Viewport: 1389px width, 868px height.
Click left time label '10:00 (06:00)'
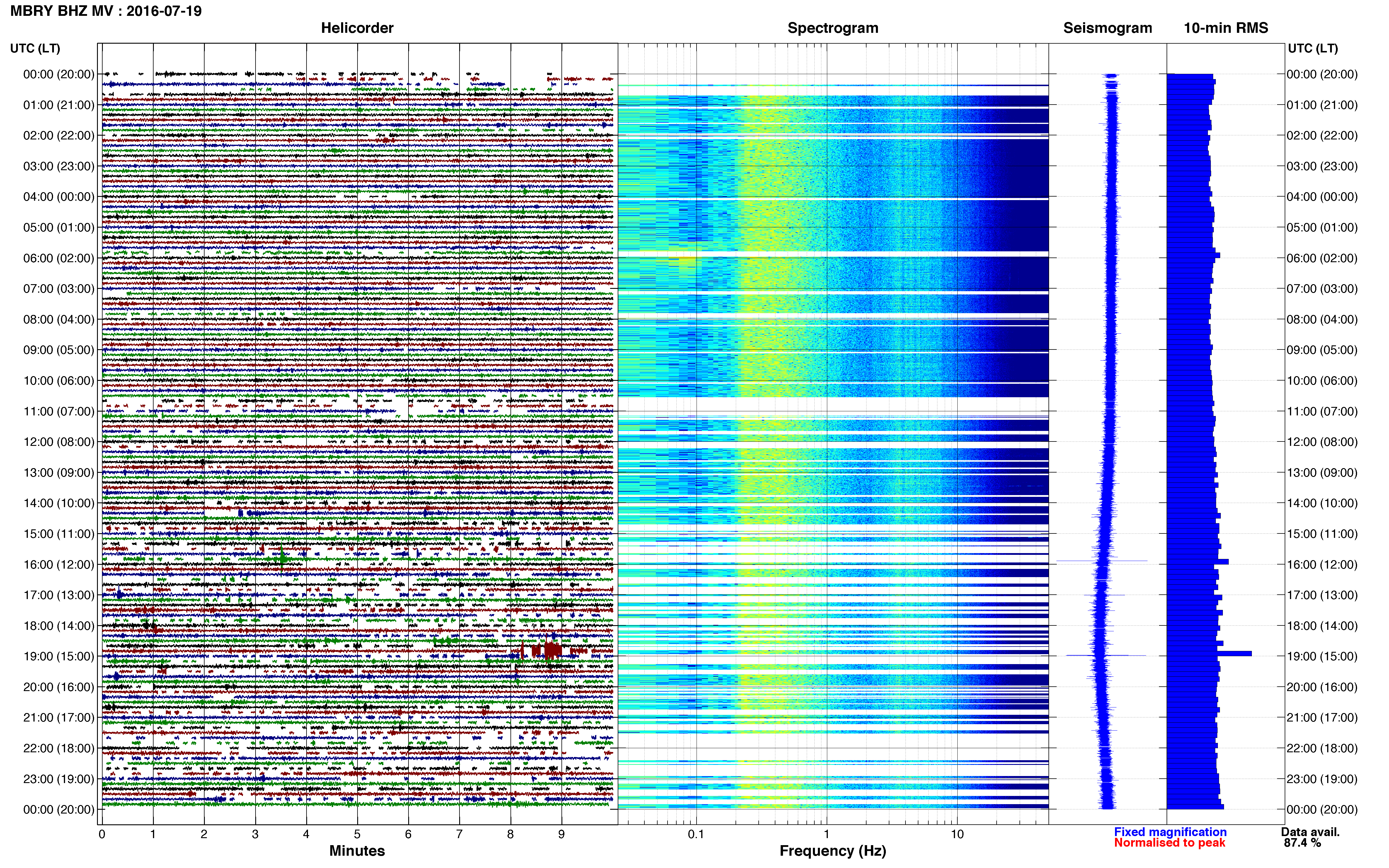[x=59, y=381]
